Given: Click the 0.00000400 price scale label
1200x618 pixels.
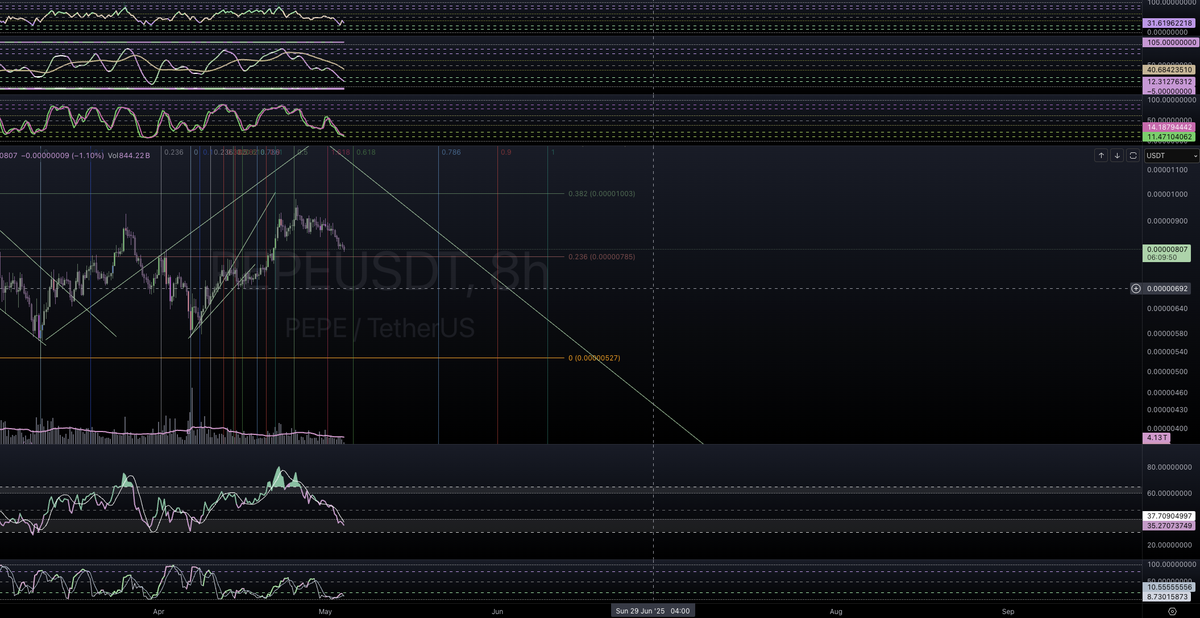Looking at the screenshot, I should 1169,428.
